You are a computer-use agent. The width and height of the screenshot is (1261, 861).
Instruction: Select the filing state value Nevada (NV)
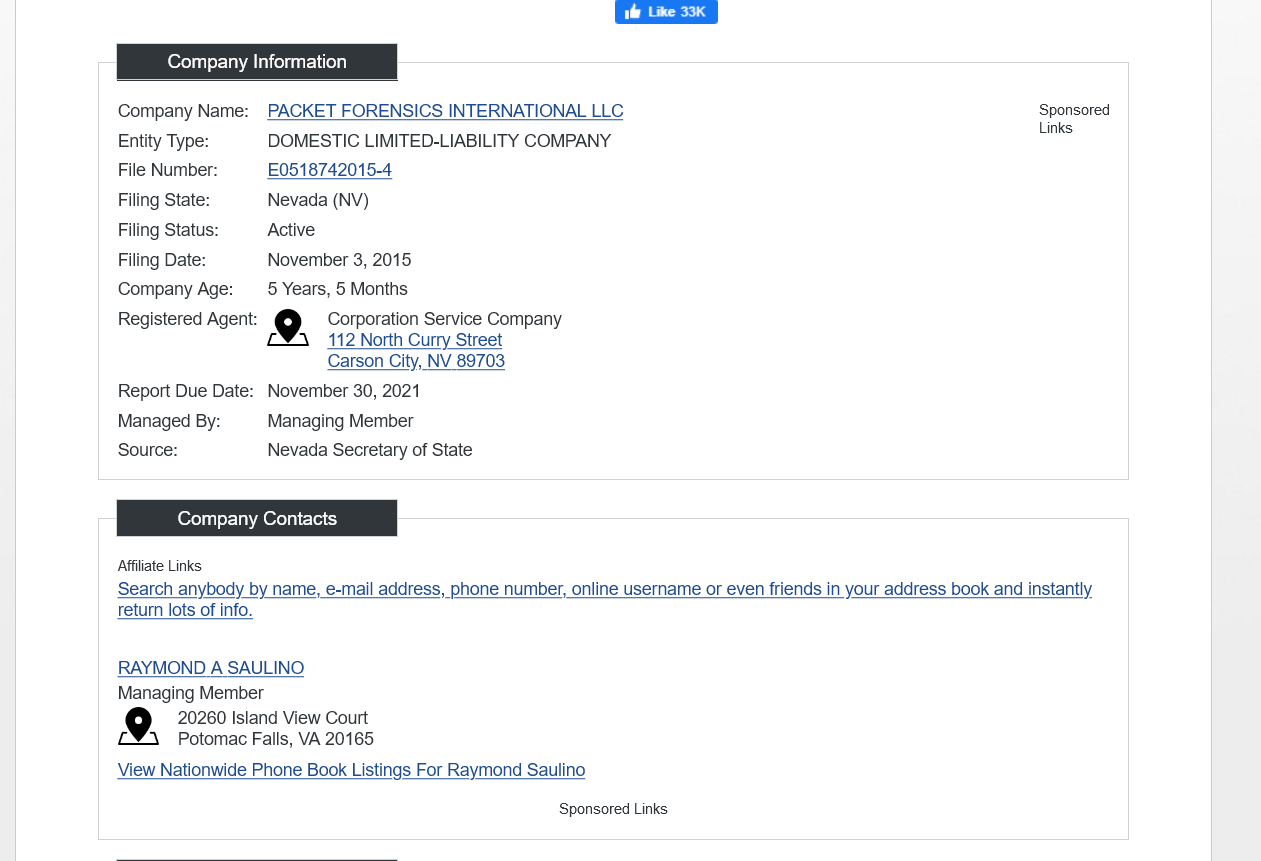point(318,200)
